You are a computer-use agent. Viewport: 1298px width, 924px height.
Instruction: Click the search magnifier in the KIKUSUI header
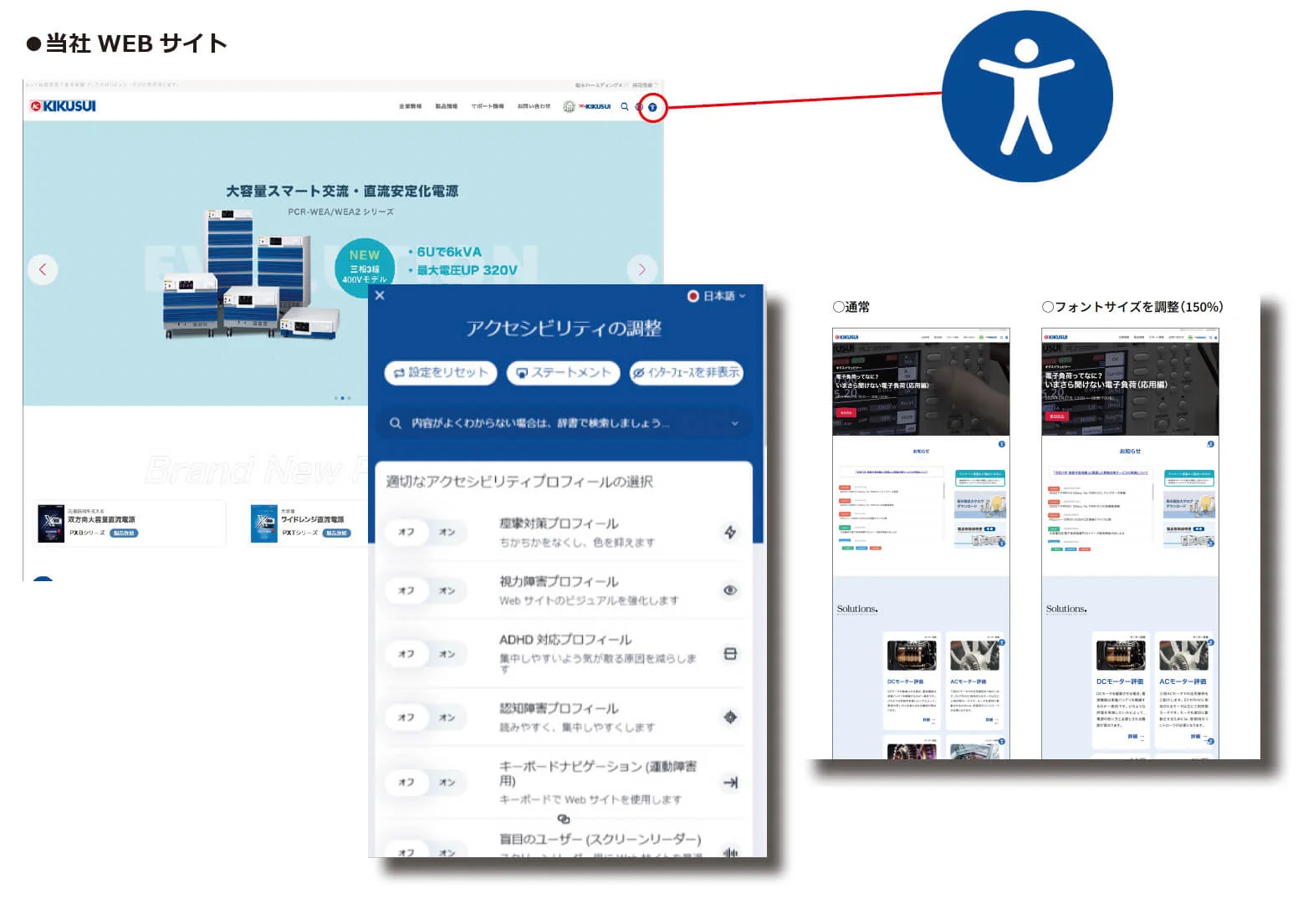click(x=624, y=106)
